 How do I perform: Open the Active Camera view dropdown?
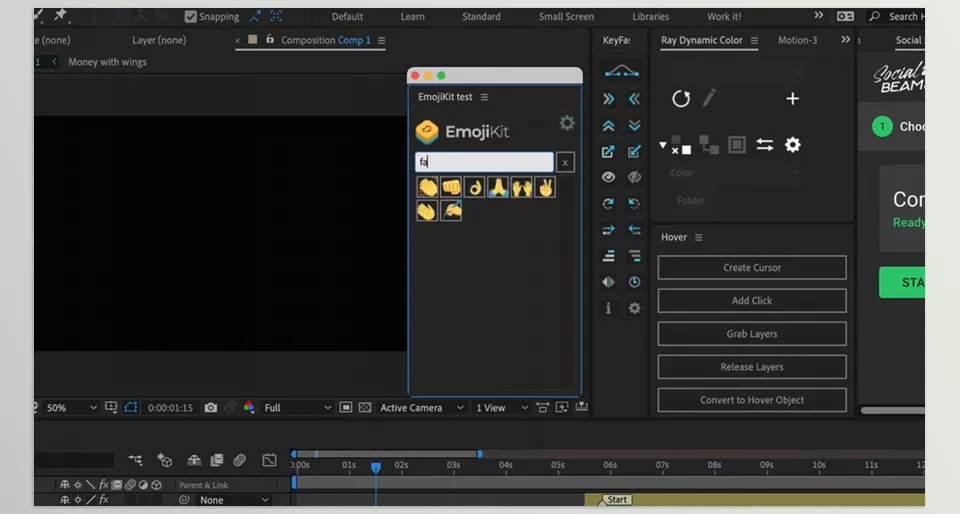pyautogui.click(x=422, y=408)
